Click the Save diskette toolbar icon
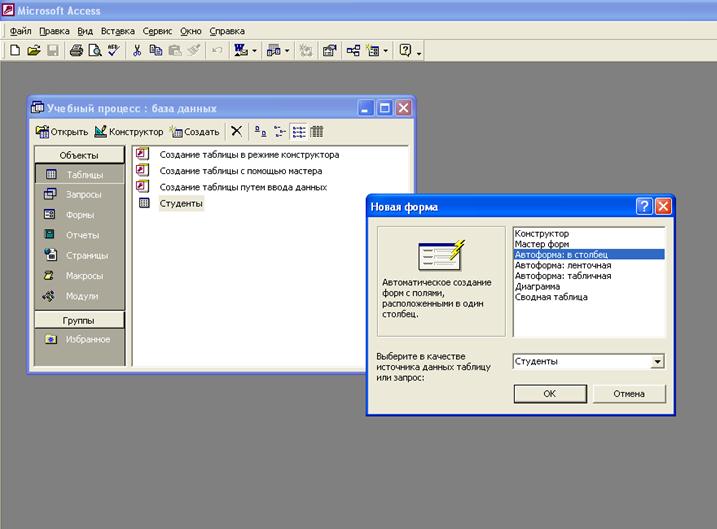The image size is (717, 529). [53, 50]
